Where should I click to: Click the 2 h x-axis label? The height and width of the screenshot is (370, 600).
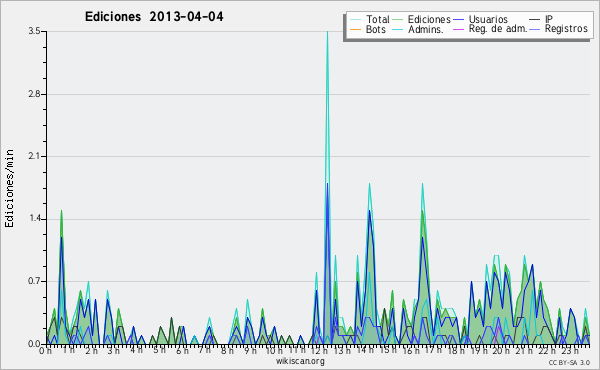pos(91,351)
